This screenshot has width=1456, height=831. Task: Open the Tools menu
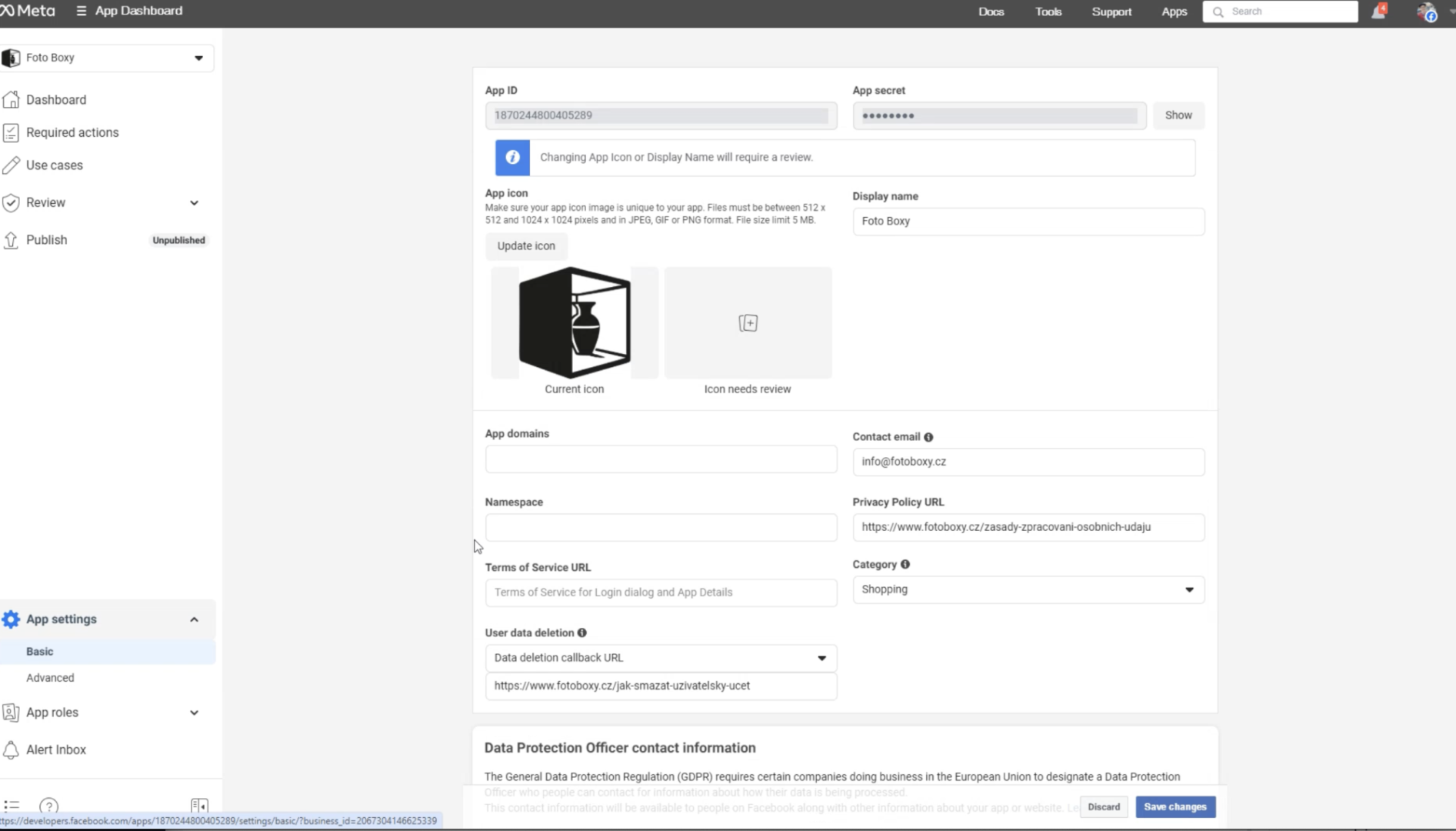coord(1048,12)
